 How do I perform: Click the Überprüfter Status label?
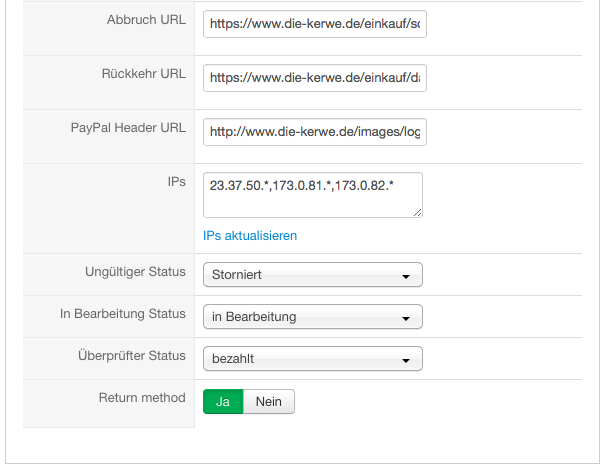pyautogui.click(x=131, y=355)
